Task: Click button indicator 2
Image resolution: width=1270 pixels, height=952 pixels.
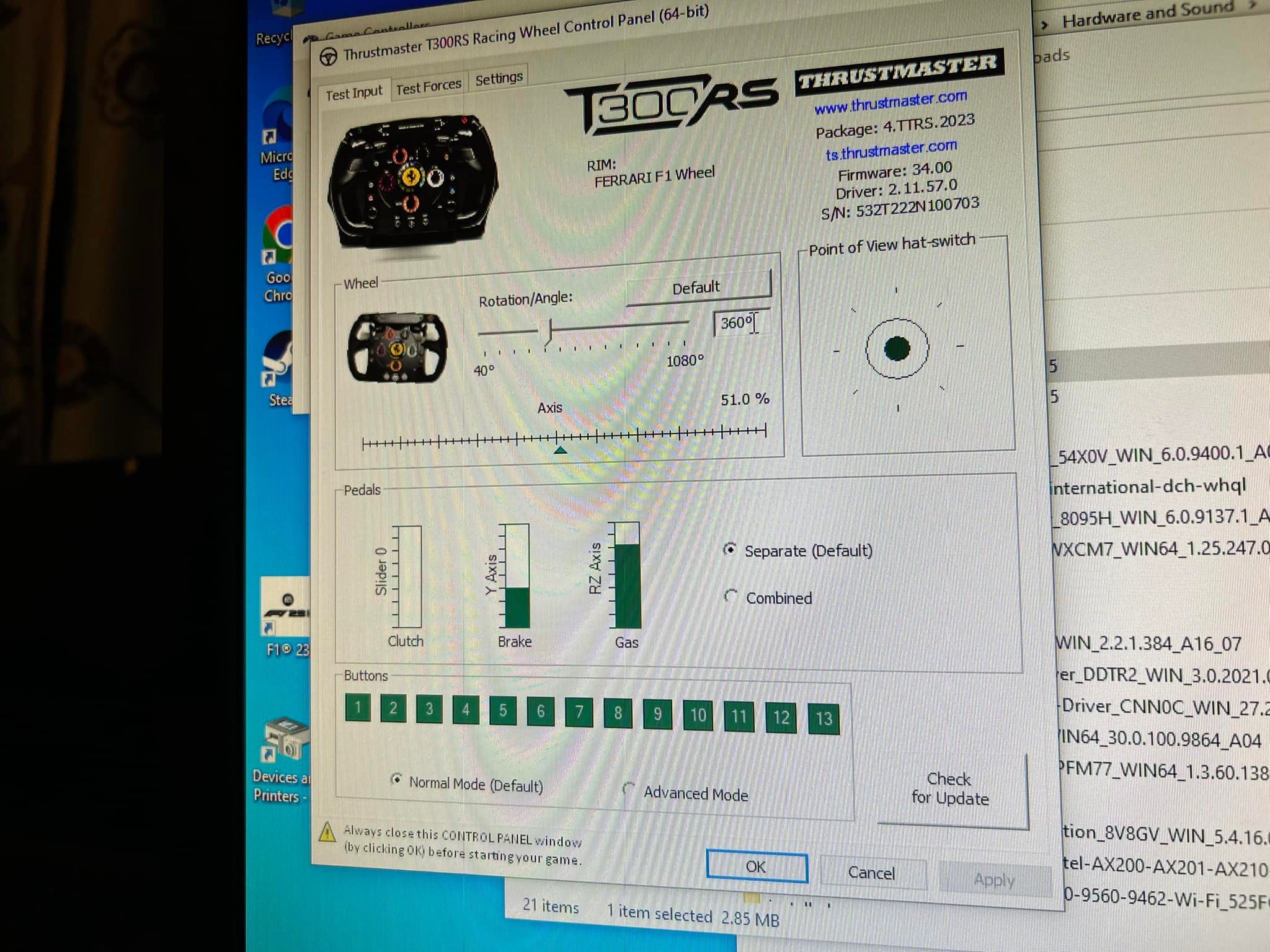Action: click(393, 708)
